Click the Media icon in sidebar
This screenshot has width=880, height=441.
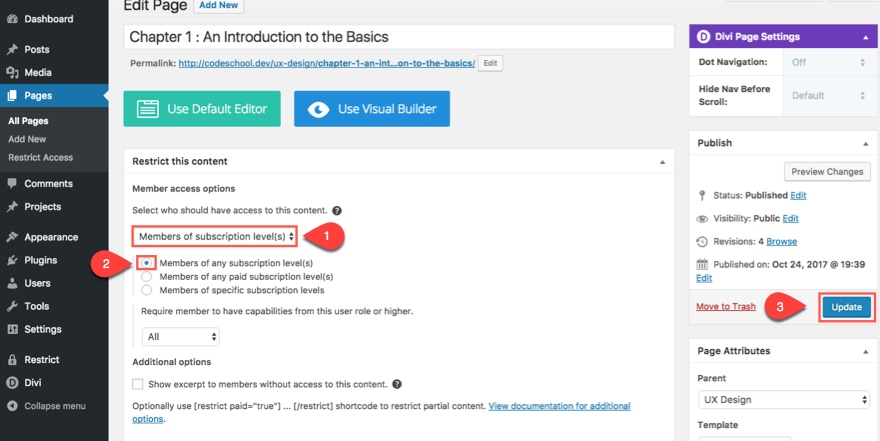point(12,72)
